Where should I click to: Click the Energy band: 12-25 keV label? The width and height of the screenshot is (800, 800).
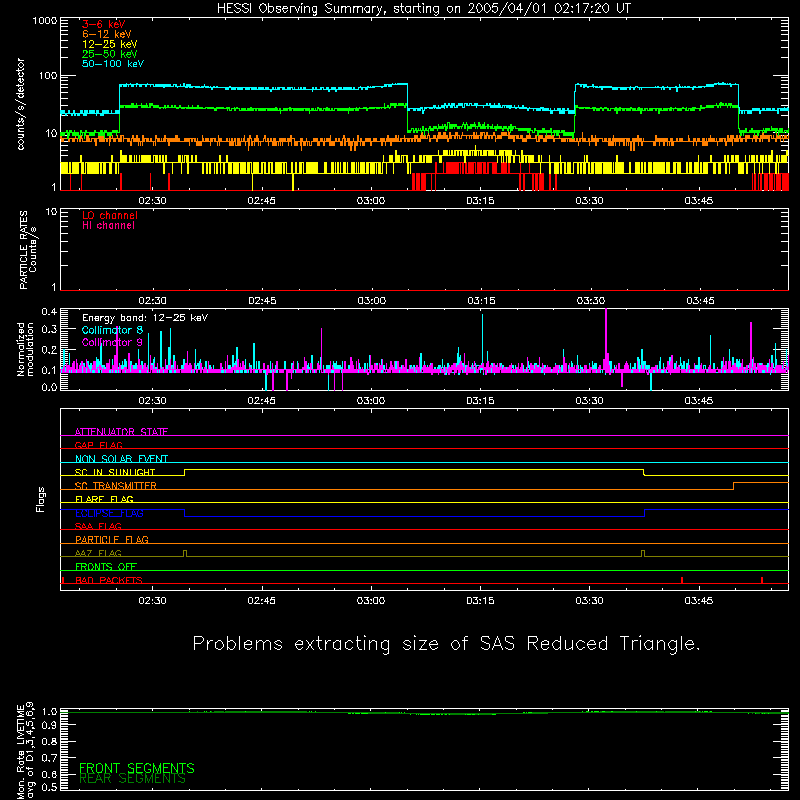coord(145,318)
